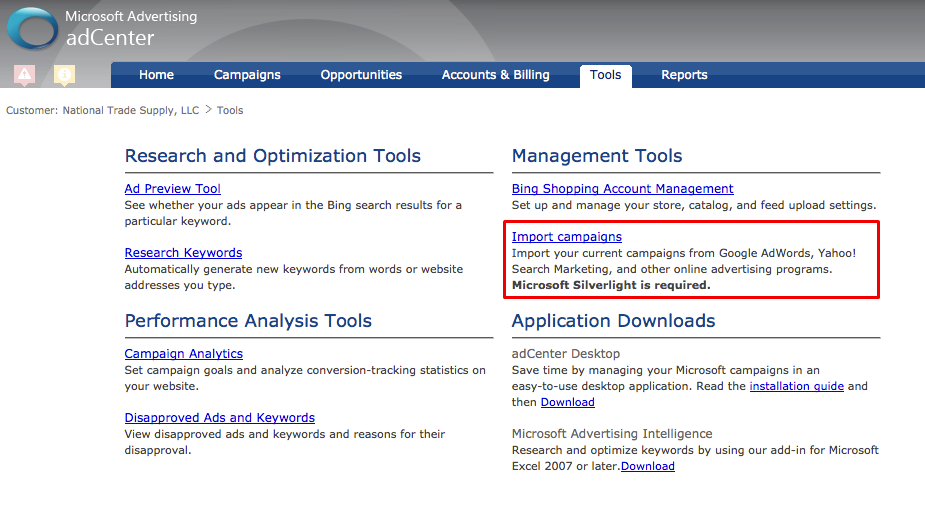Open Campaign Analytics link
Screen dimensions: 925x517
pos(183,354)
